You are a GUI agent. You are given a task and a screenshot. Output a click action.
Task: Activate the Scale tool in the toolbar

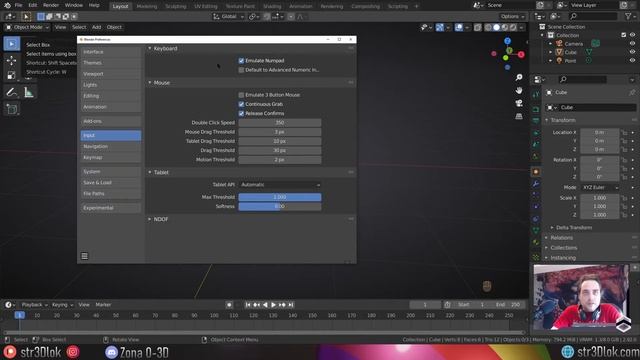pos(12,76)
